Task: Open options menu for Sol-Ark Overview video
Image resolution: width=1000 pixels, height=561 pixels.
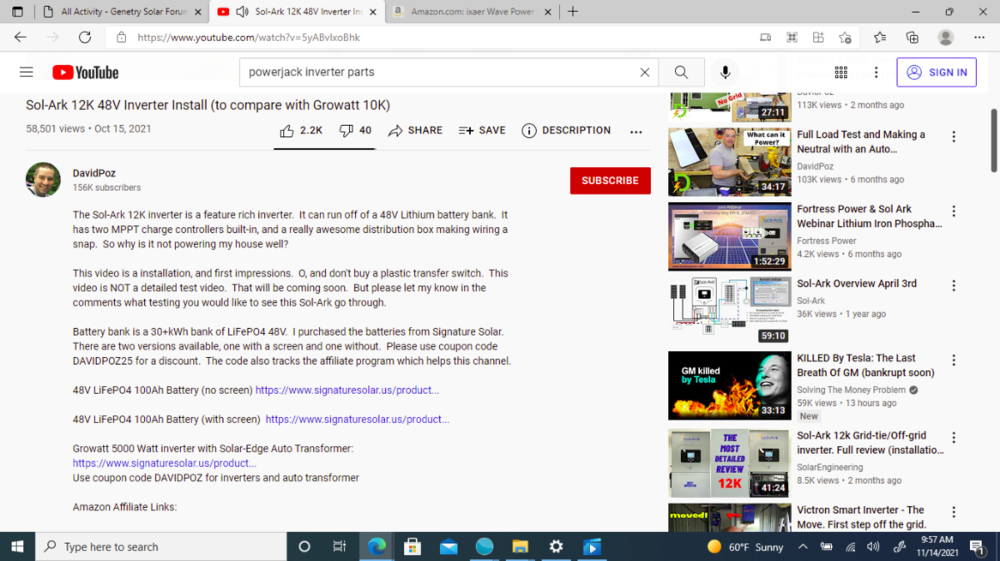Action: (x=953, y=286)
